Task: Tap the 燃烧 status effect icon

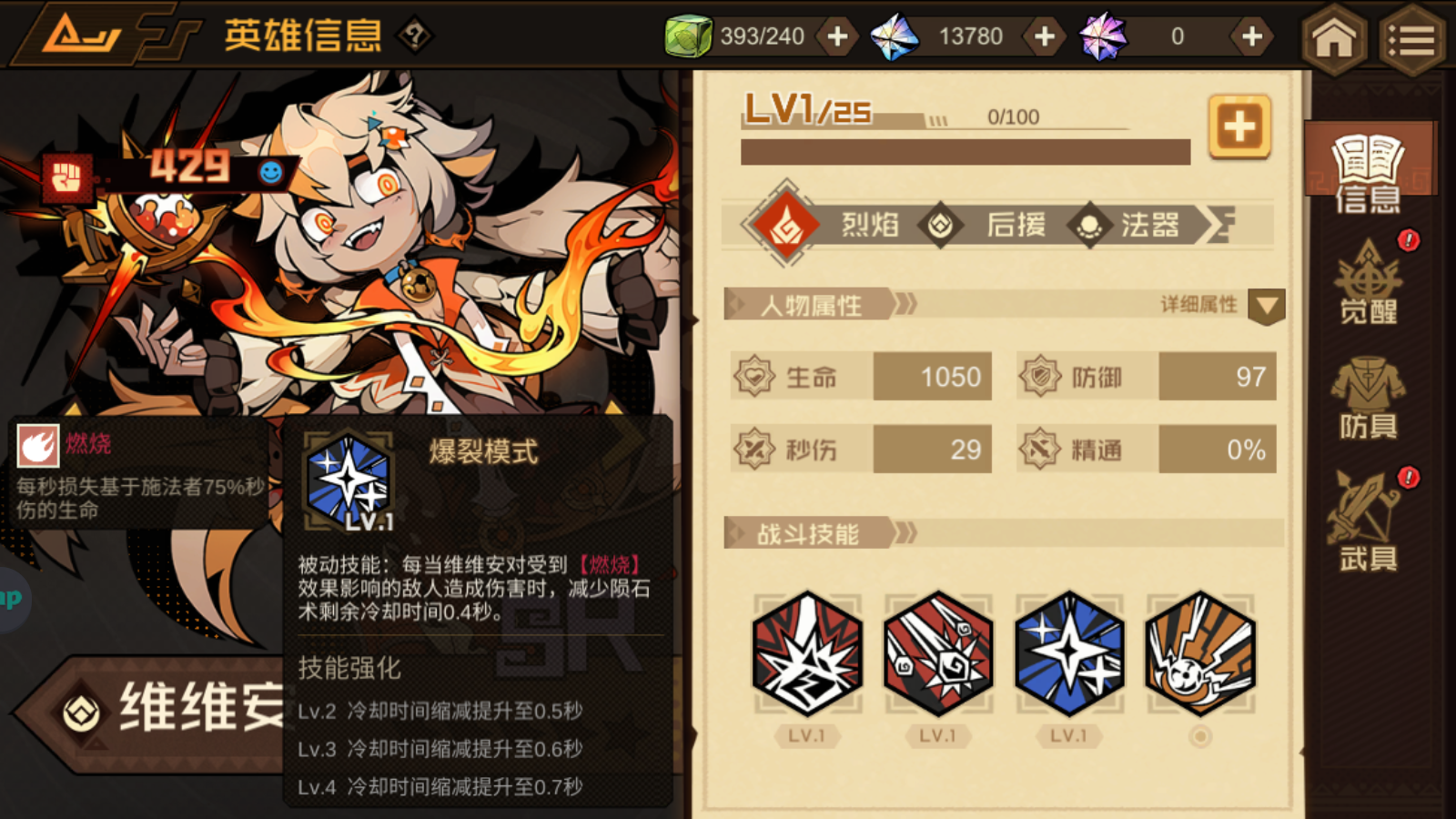Action: coord(38,446)
